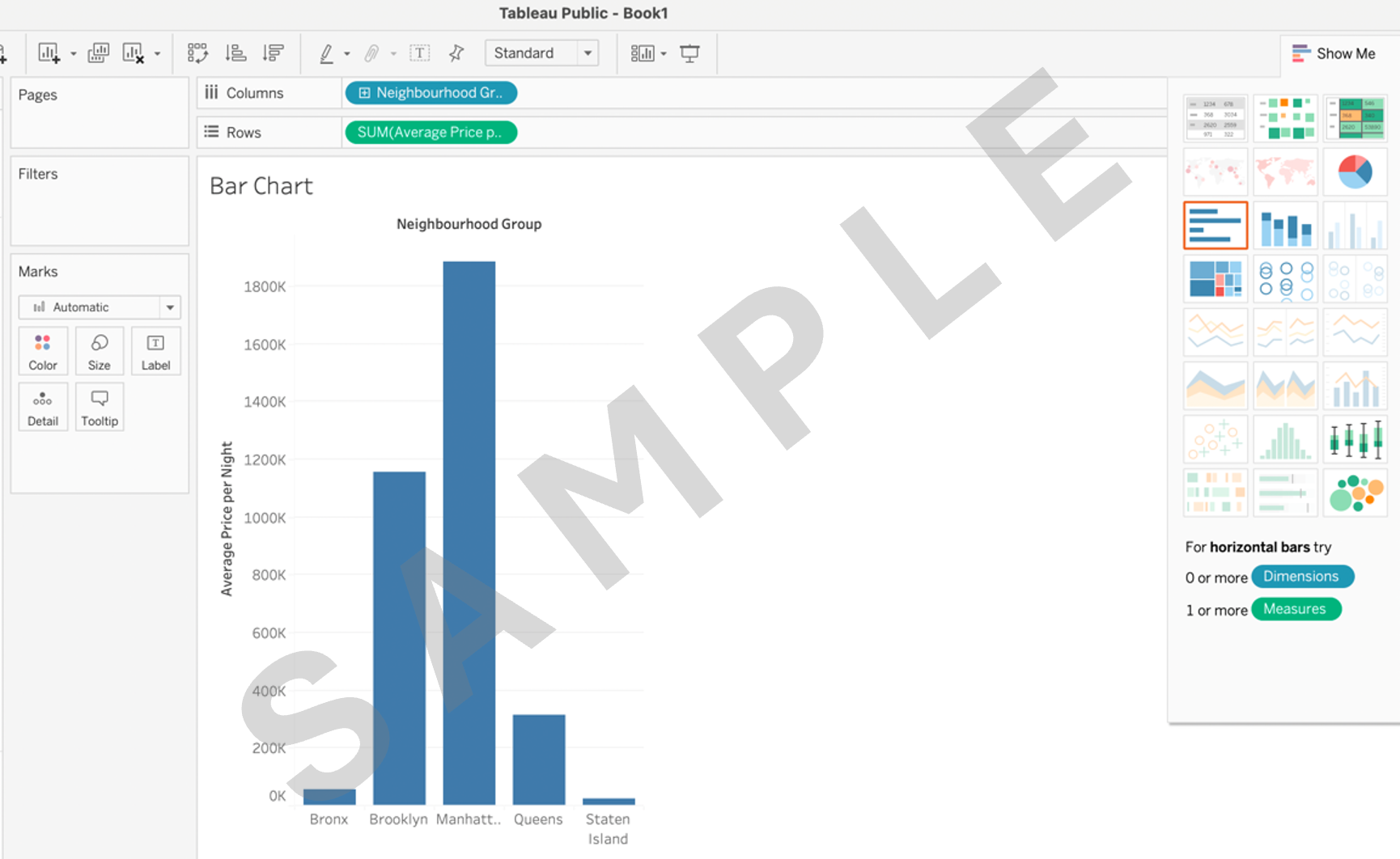
Task: Swap rows and columns using toolbar icon
Action: (x=197, y=53)
